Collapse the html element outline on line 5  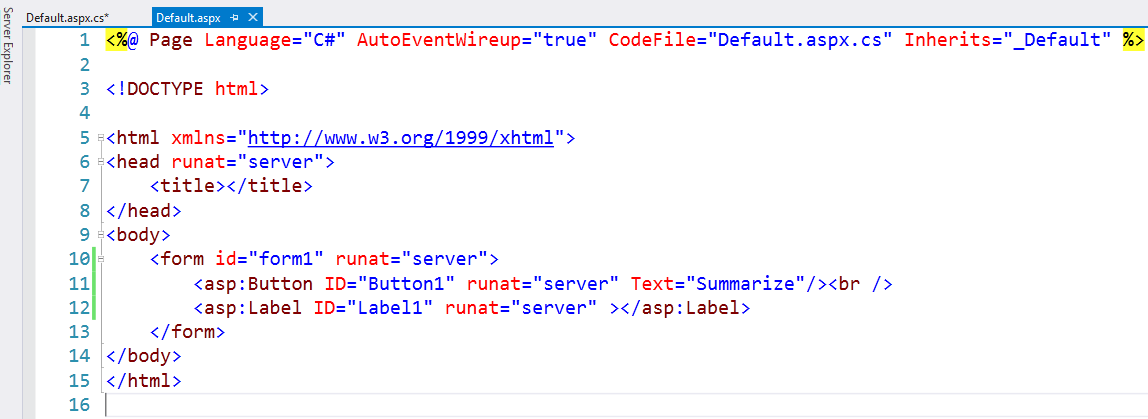(x=101, y=137)
